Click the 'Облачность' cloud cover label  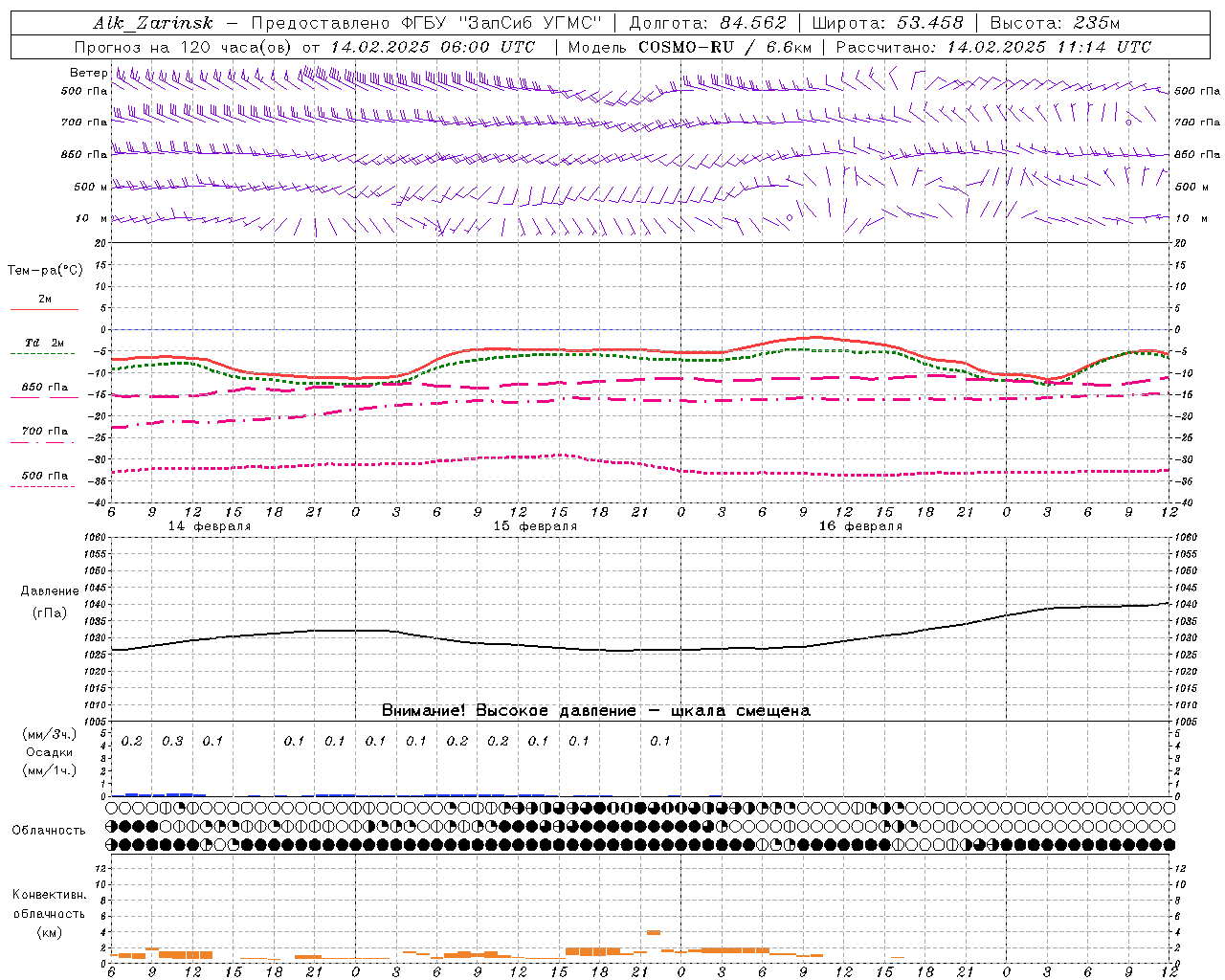[49, 831]
